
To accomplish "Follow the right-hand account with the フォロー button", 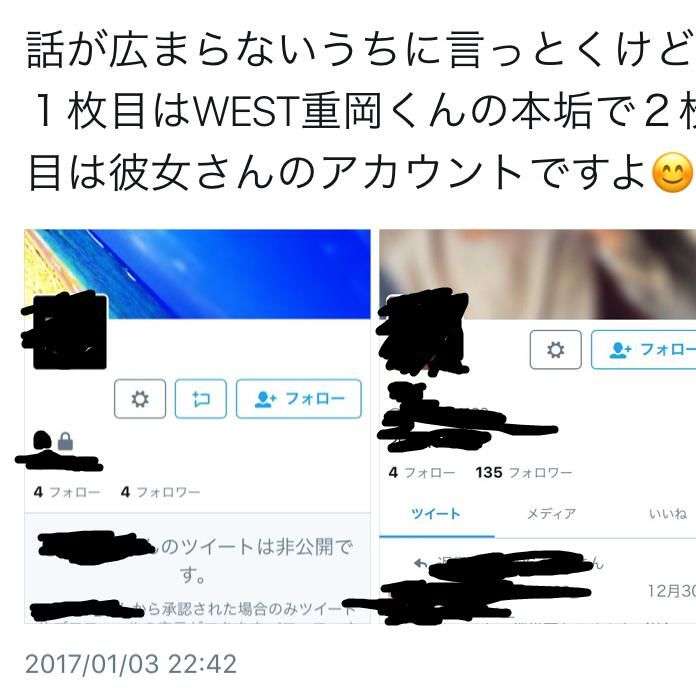I will [644, 350].
